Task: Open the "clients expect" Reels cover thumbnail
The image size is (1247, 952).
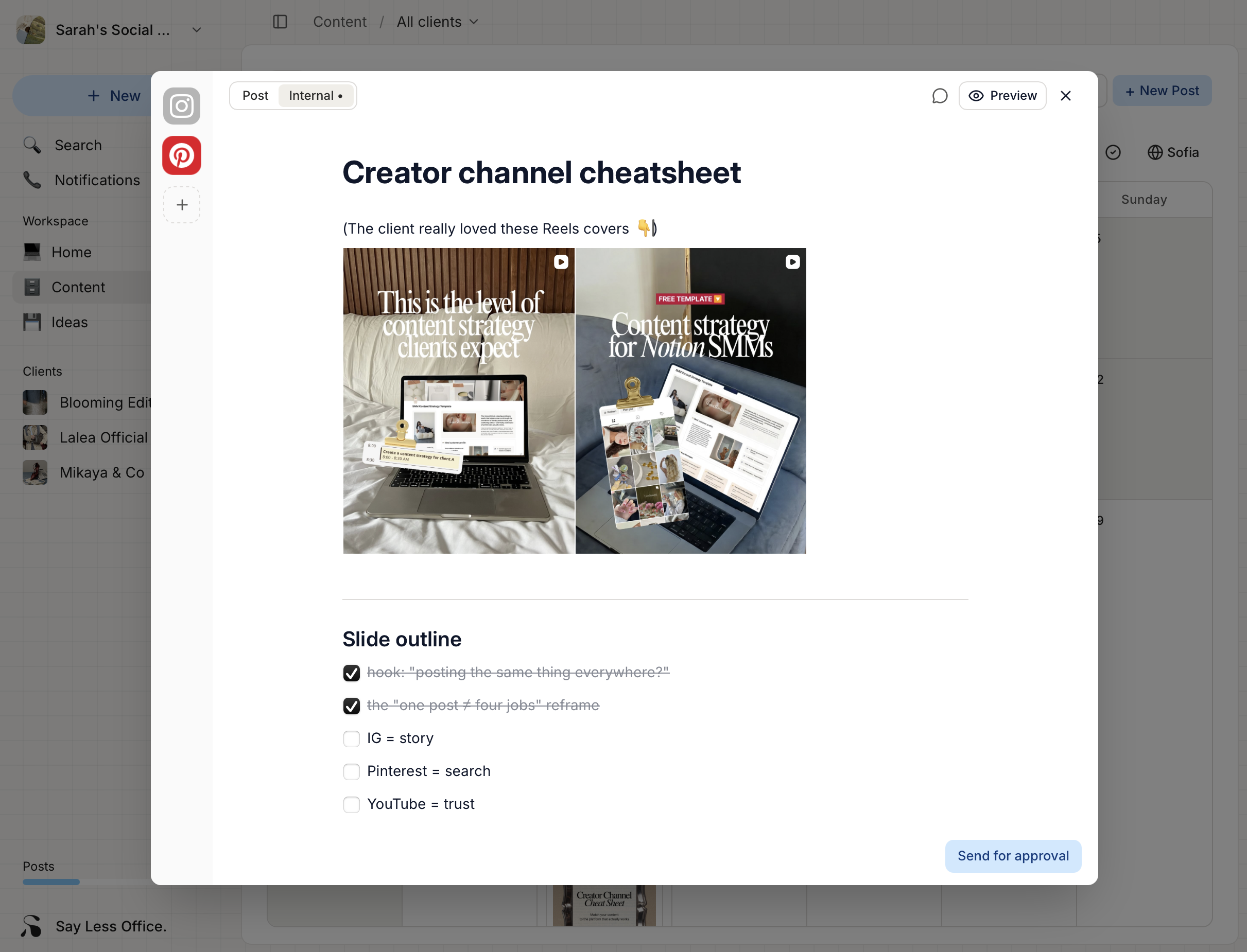Action: [x=459, y=401]
